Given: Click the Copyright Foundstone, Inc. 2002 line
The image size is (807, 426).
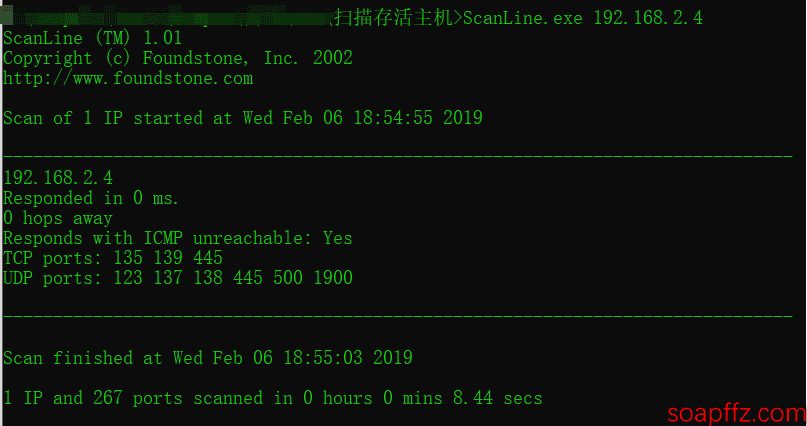Looking at the screenshot, I should [178, 58].
